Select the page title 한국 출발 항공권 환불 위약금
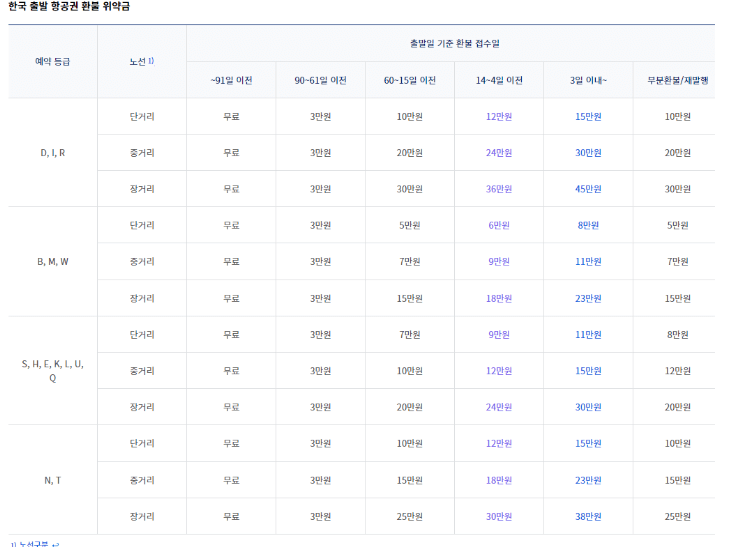 tap(69, 6)
